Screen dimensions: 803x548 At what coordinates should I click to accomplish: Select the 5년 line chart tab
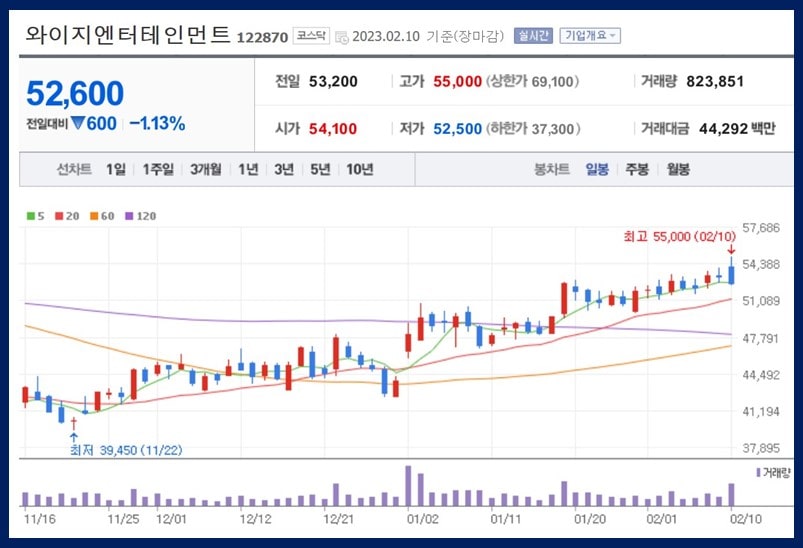click(320, 169)
